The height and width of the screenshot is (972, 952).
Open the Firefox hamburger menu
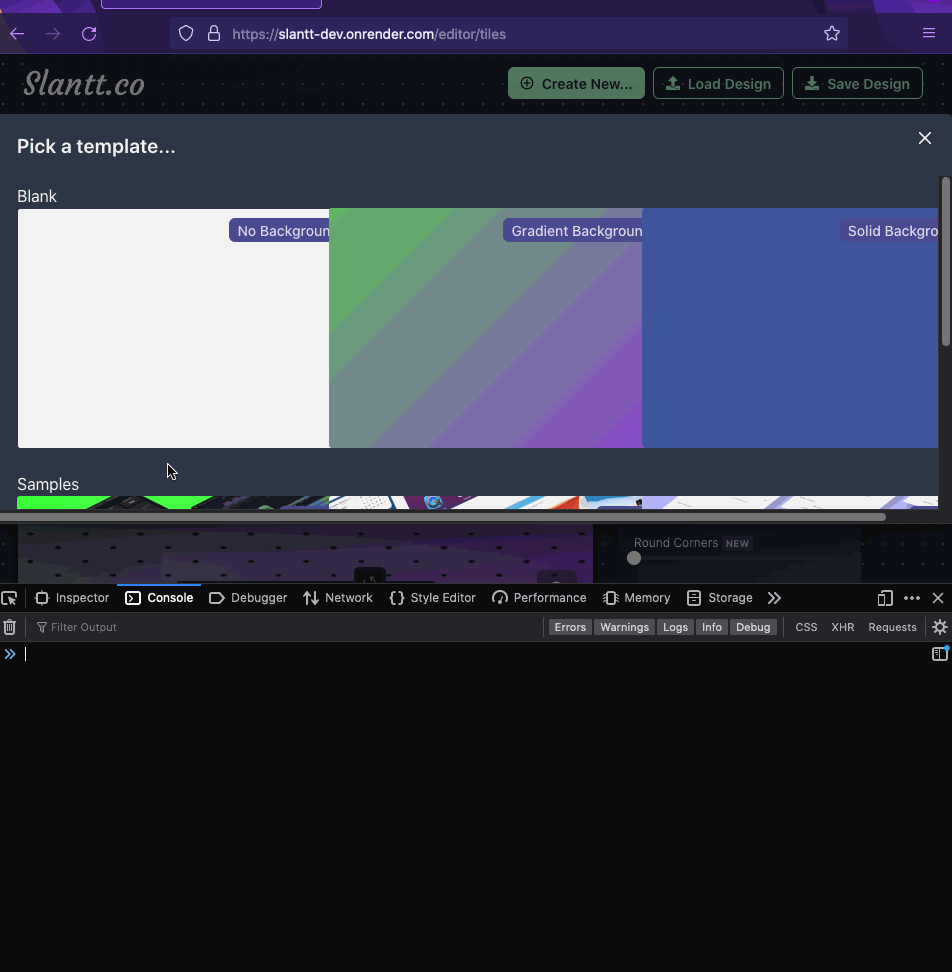coord(928,33)
